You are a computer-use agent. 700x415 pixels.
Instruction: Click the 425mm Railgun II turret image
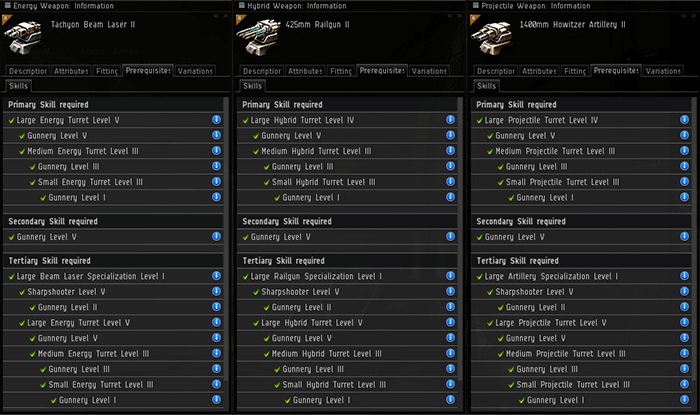pos(258,37)
